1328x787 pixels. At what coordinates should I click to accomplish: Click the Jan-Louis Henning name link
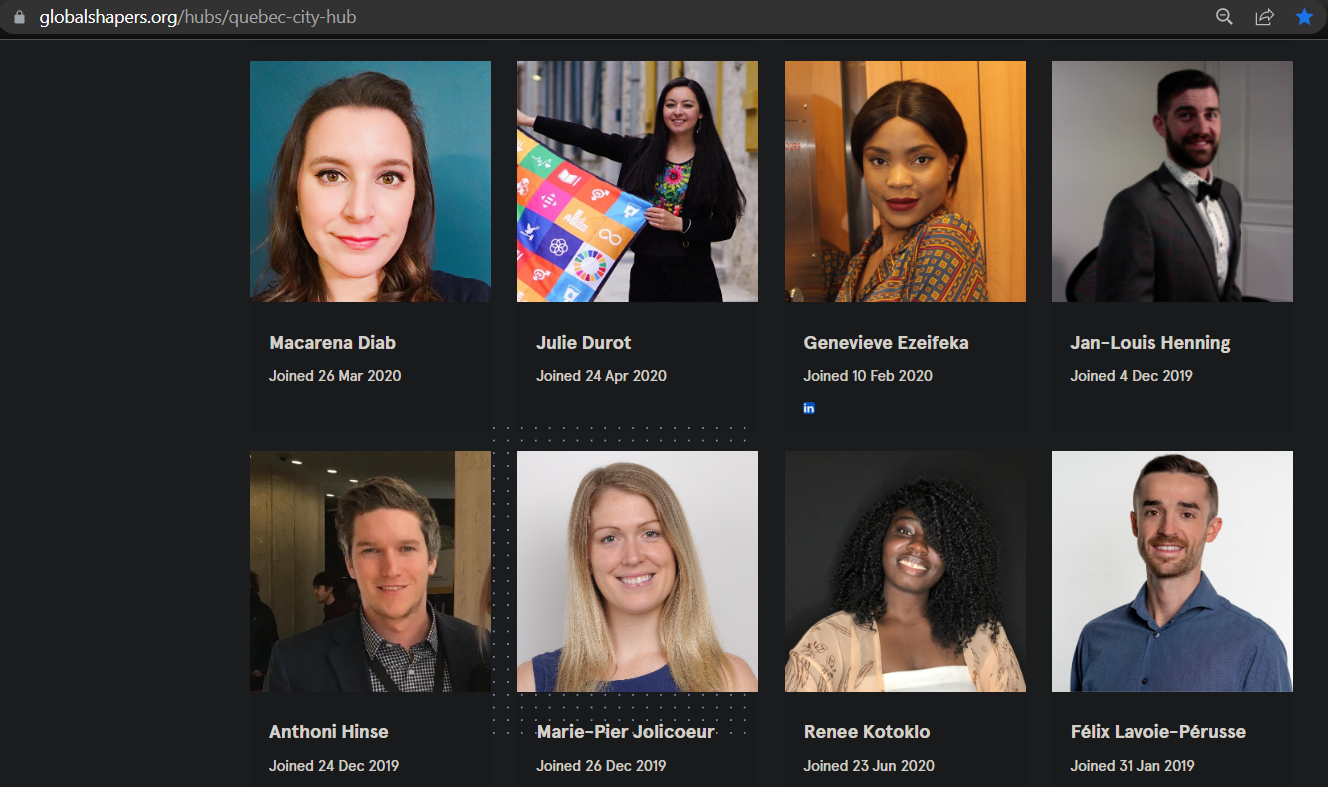(x=1150, y=343)
